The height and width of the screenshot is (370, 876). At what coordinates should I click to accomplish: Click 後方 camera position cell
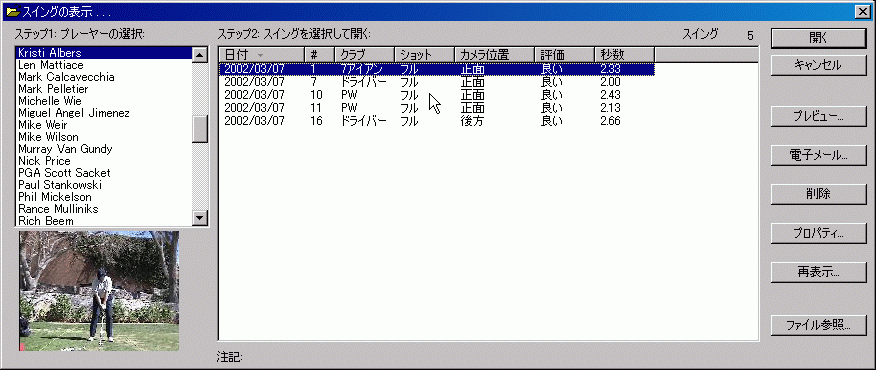click(472, 121)
